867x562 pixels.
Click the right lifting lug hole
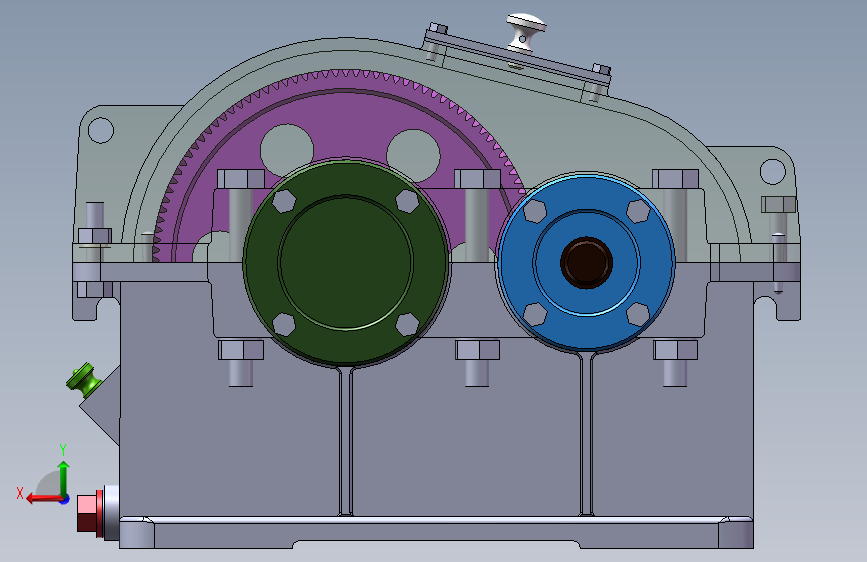(x=772, y=171)
